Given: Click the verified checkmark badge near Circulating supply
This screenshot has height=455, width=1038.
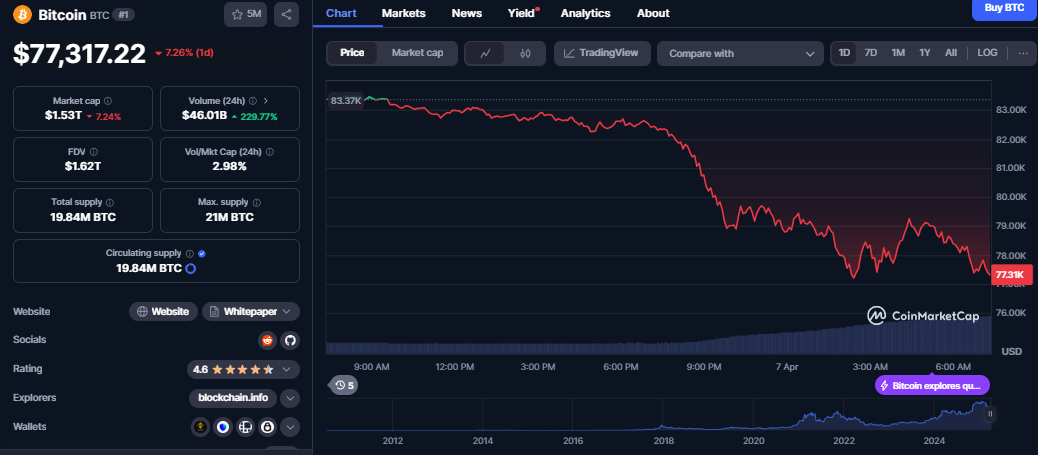Looking at the screenshot, I should coord(202,254).
